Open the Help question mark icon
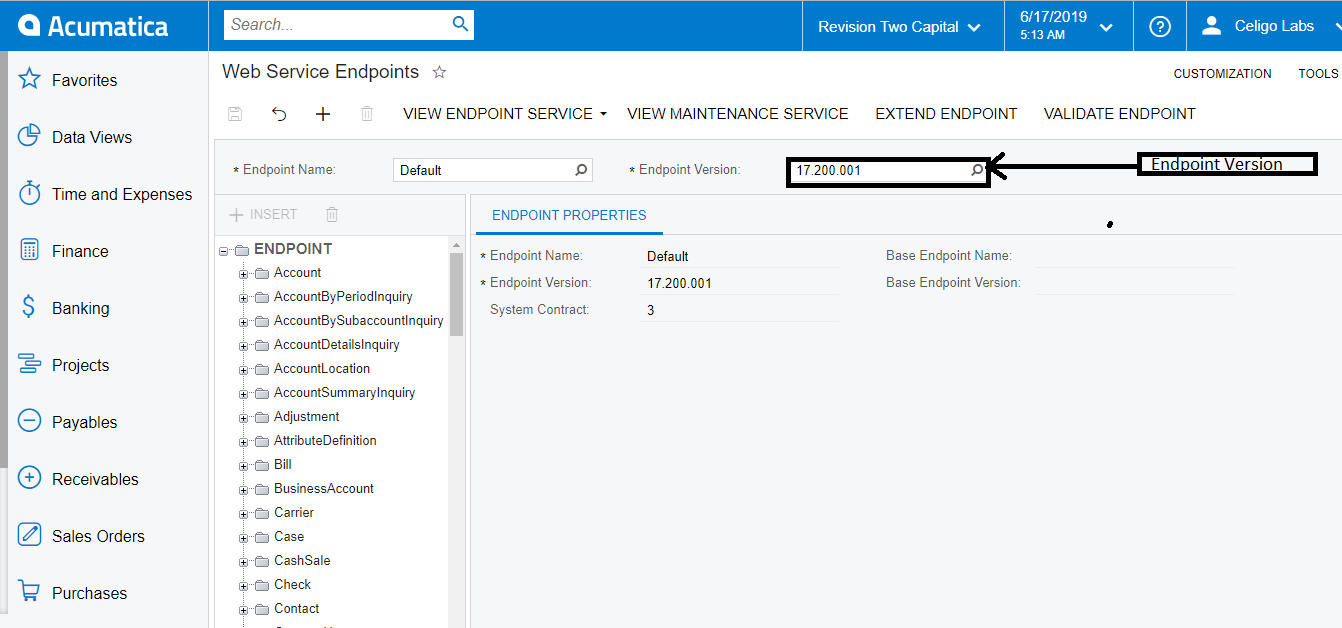This screenshot has height=628, width=1342. (x=1159, y=26)
